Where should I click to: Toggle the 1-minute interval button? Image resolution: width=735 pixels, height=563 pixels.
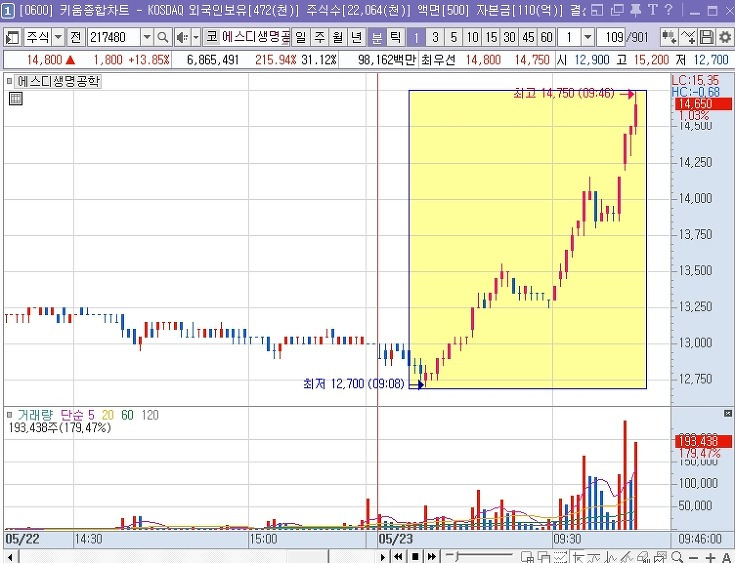pos(416,37)
